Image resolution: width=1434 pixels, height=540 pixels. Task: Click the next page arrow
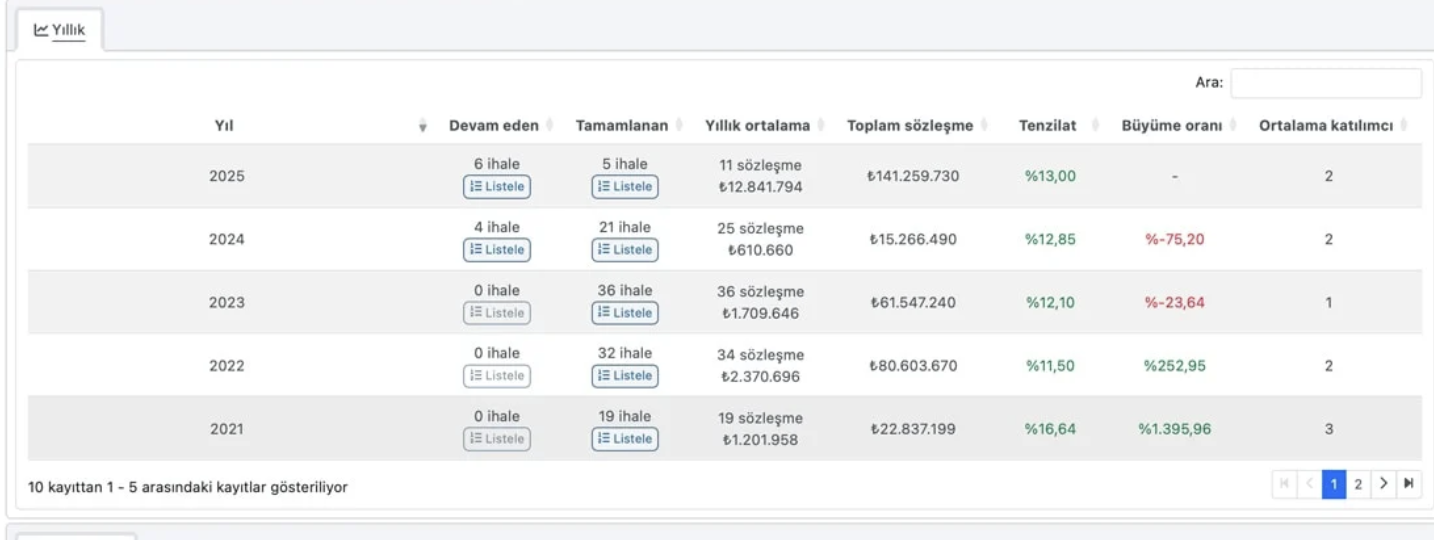coord(1384,485)
